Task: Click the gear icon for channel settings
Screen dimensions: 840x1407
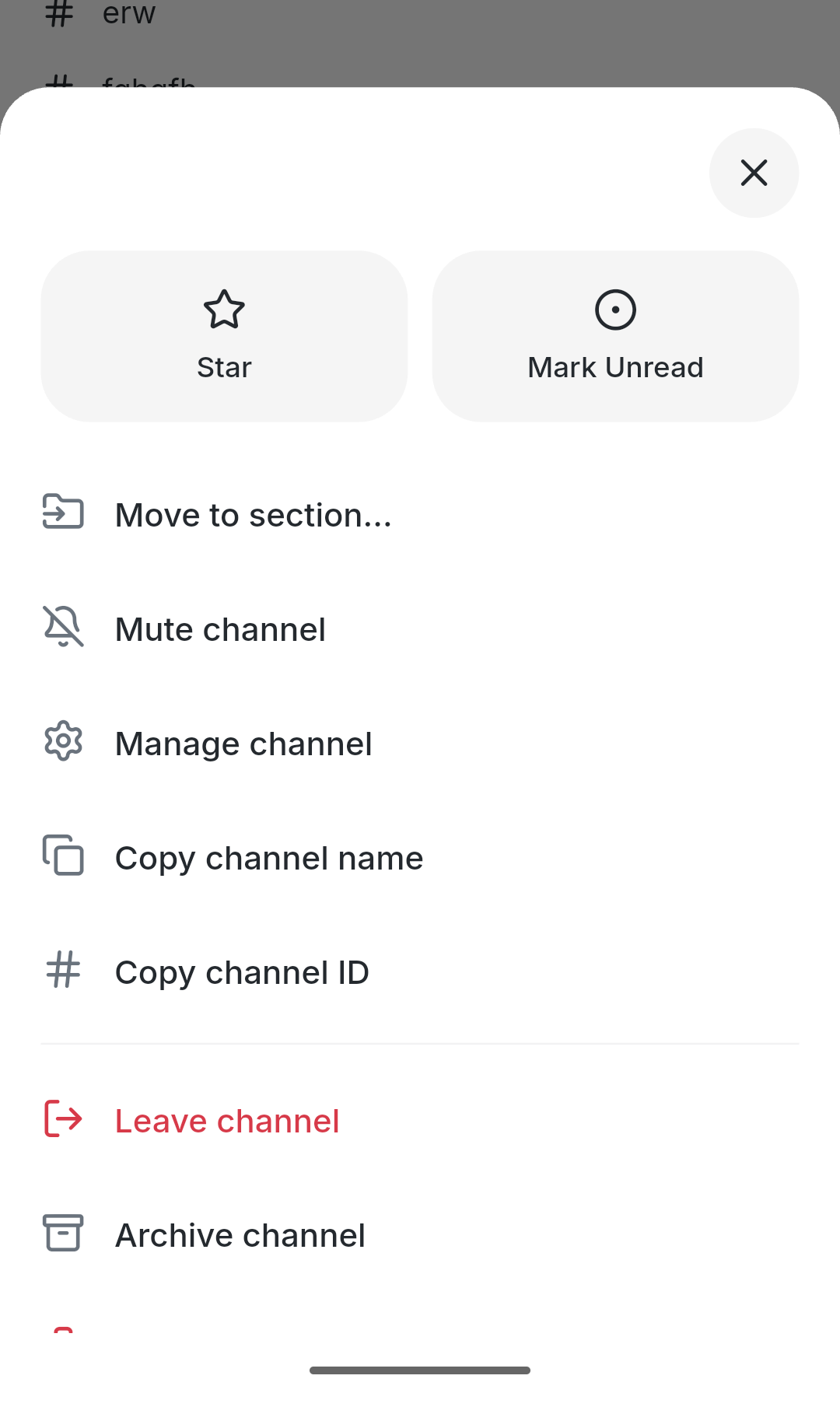Action: point(63,740)
